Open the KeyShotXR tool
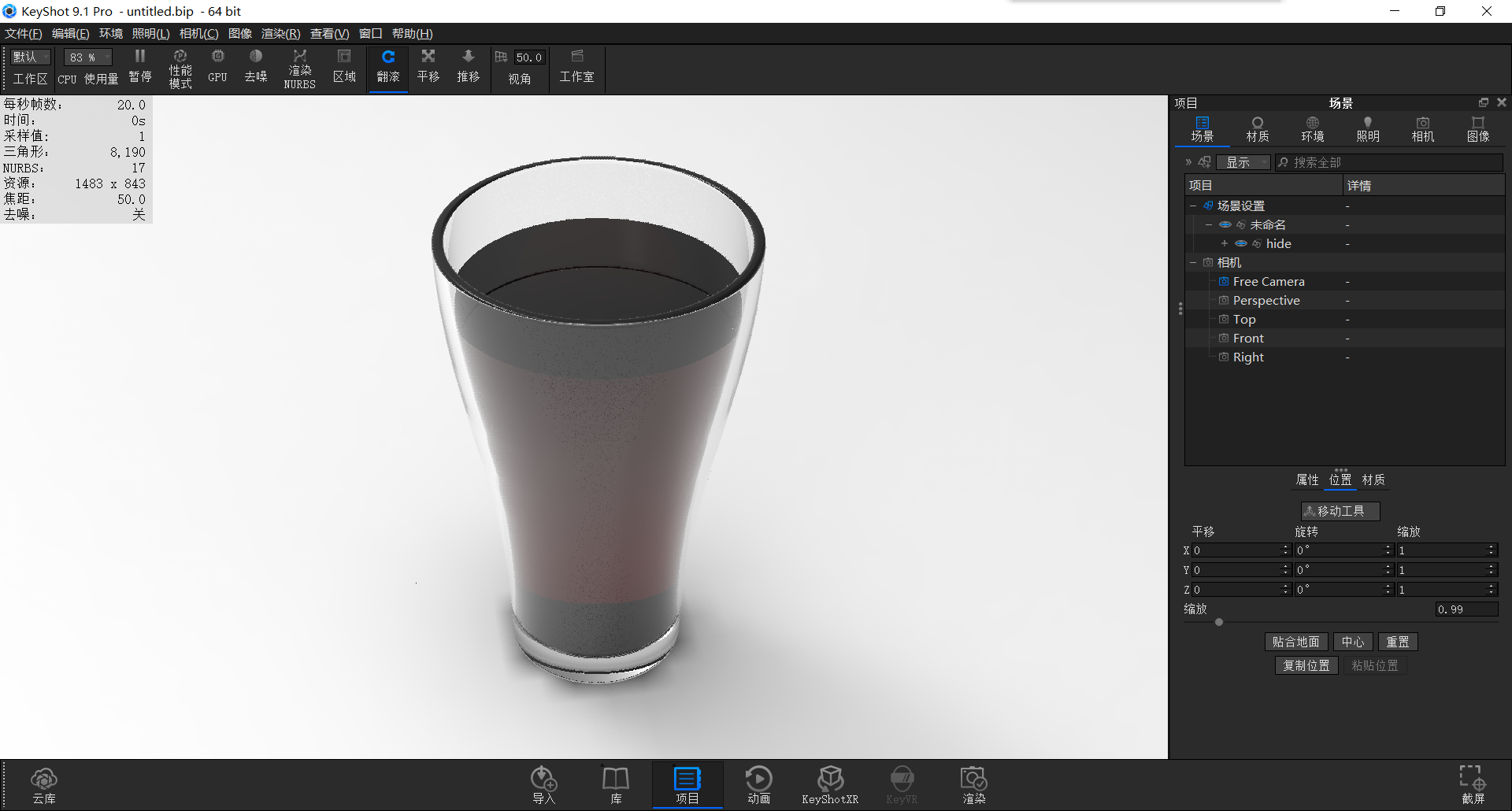Image resolution: width=1512 pixels, height=811 pixels. pos(830,784)
